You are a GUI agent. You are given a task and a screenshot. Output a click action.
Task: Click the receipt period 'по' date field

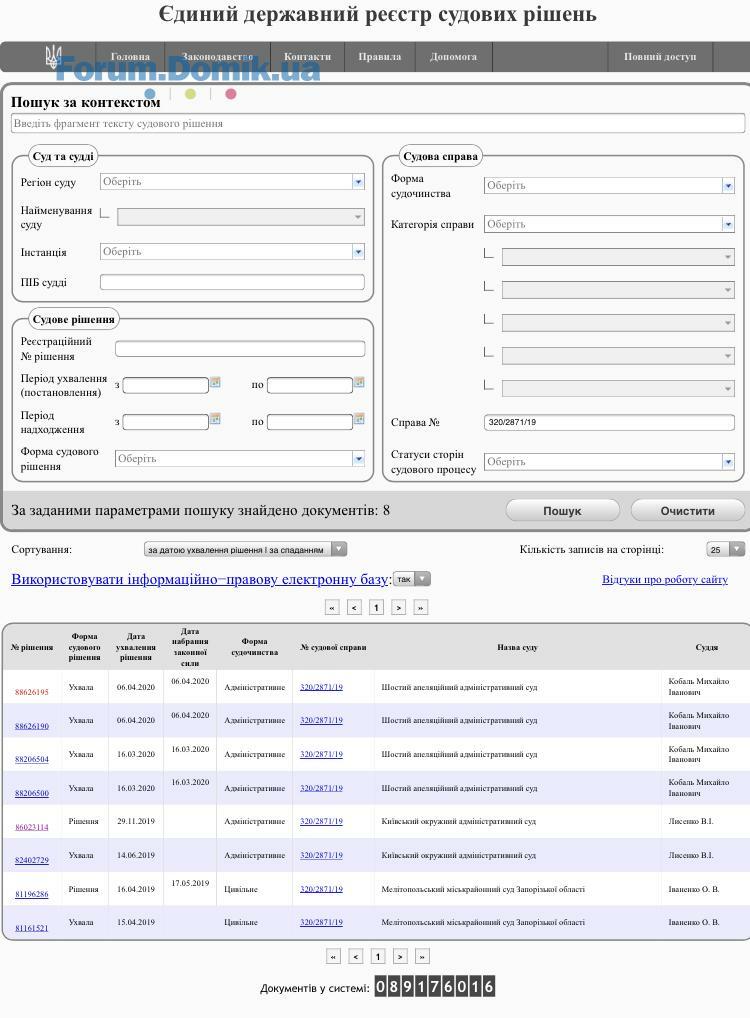[x=310, y=422]
